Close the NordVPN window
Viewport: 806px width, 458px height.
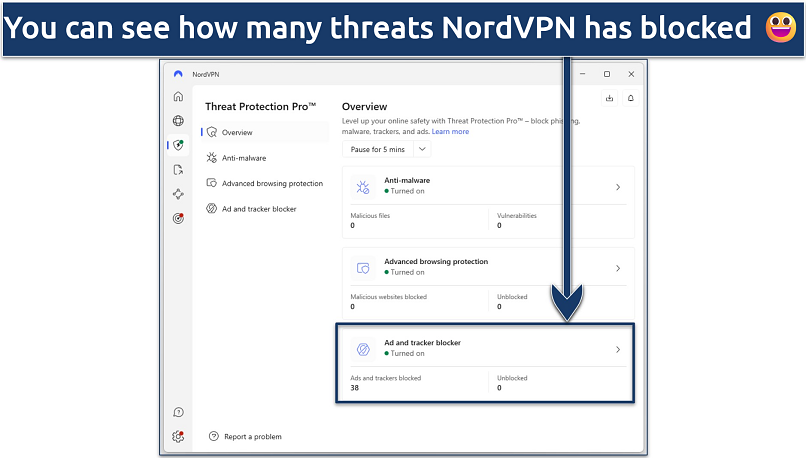pyautogui.click(x=631, y=74)
